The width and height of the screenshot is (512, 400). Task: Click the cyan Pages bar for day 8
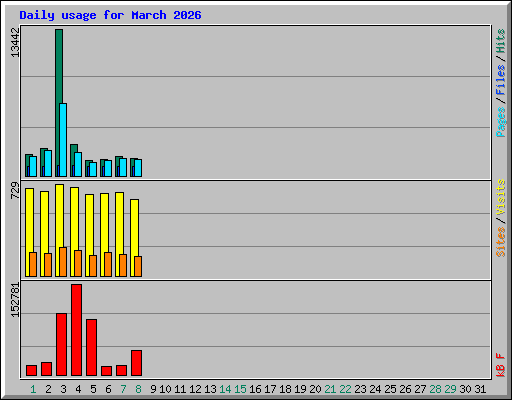[x=138, y=168]
